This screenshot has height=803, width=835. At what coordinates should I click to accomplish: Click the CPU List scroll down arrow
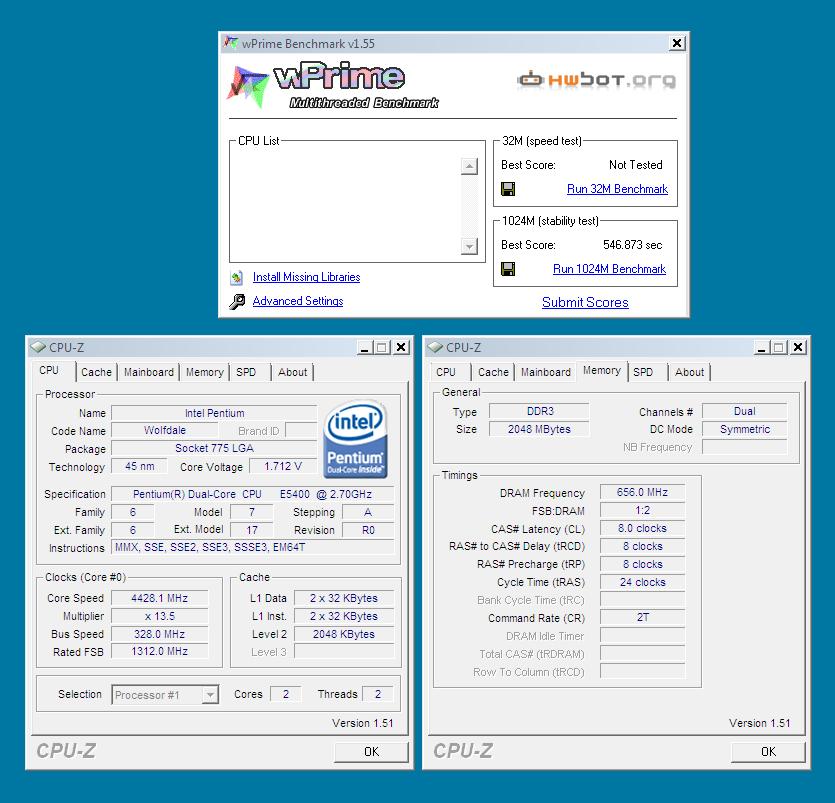coord(469,246)
